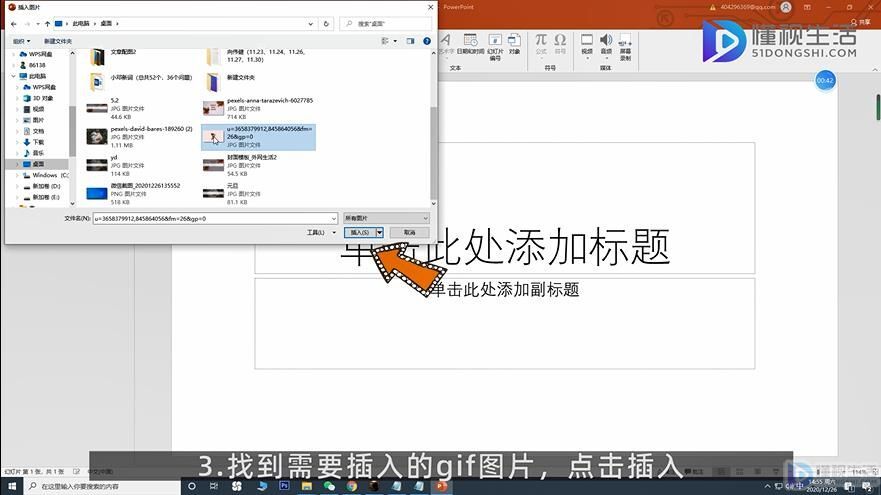Click 符号 omega symbol icon in ribbon
The height and width of the screenshot is (495, 881).
pyautogui.click(x=560, y=44)
